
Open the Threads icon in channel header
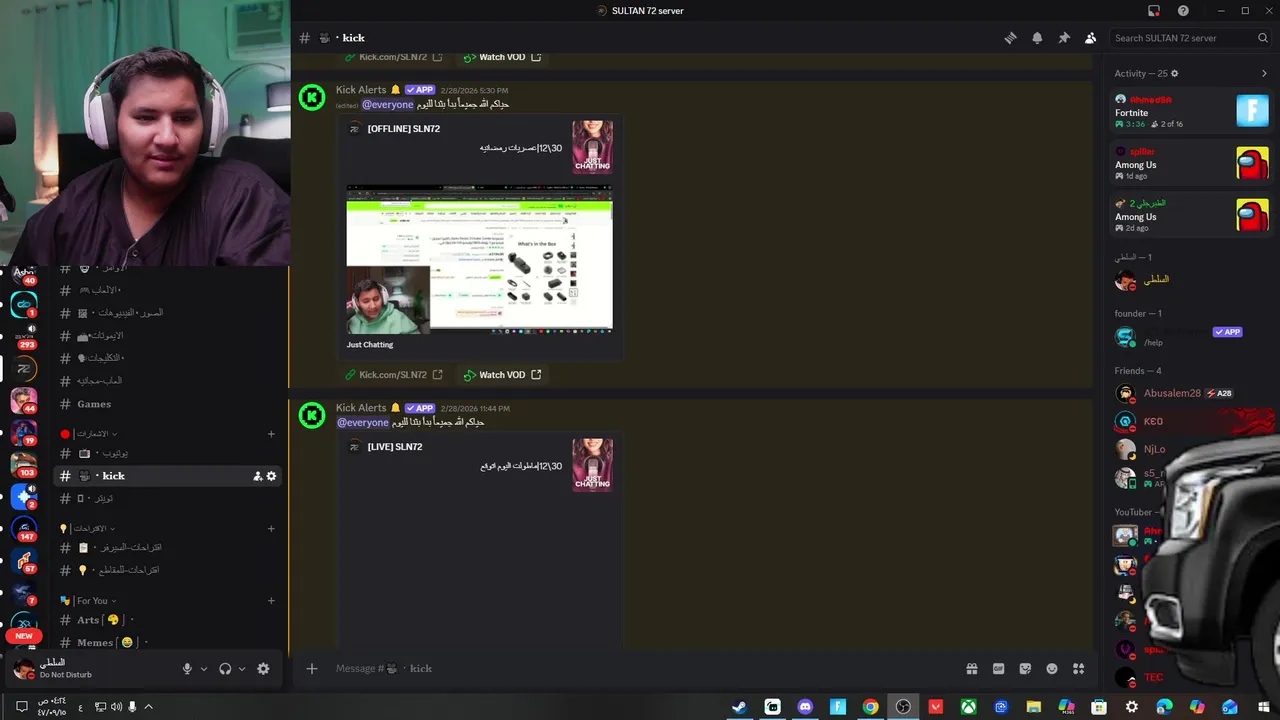[x=1010, y=38]
